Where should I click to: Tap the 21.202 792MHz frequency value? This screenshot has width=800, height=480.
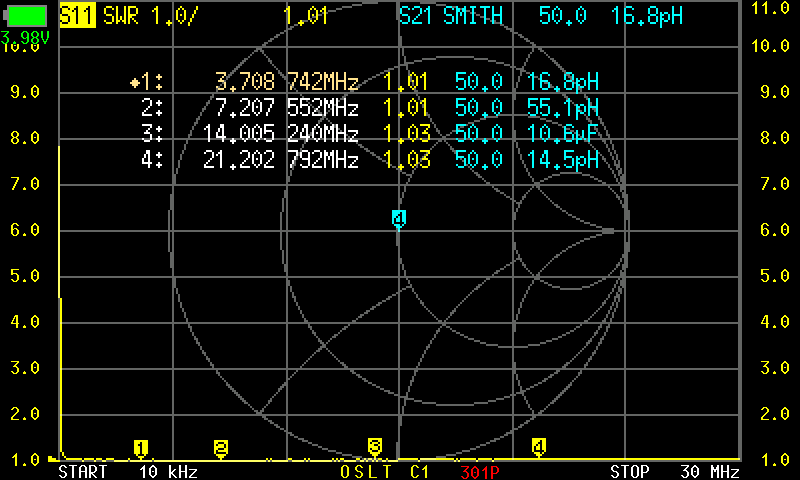(281, 160)
